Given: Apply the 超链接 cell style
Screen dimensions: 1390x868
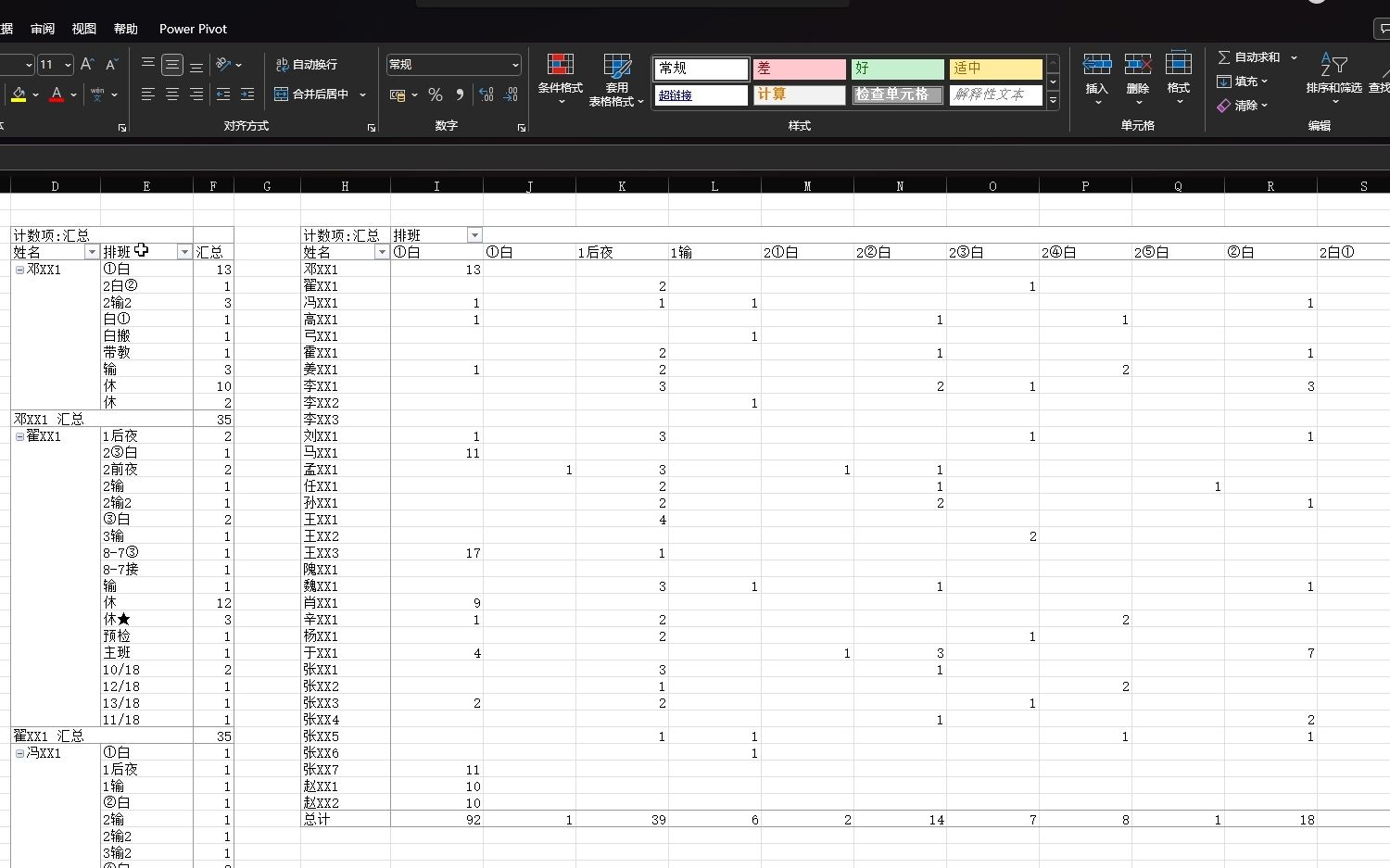Looking at the screenshot, I should pyautogui.click(x=701, y=94).
